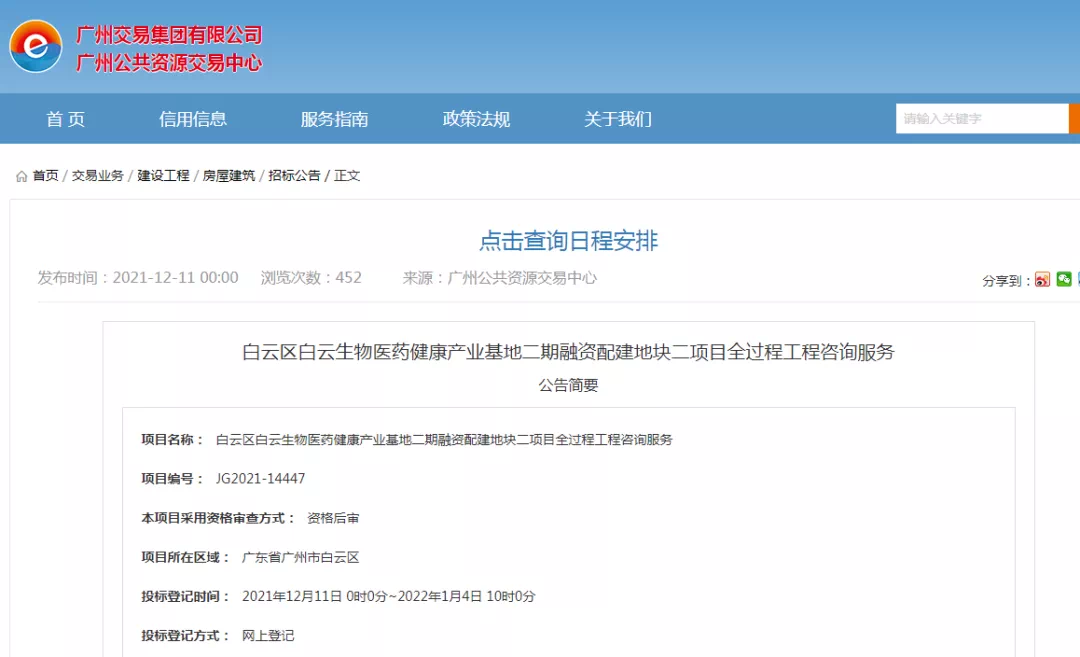Click the 公告简要 subtitle
The height and width of the screenshot is (657, 1080).
click(568, 385)
